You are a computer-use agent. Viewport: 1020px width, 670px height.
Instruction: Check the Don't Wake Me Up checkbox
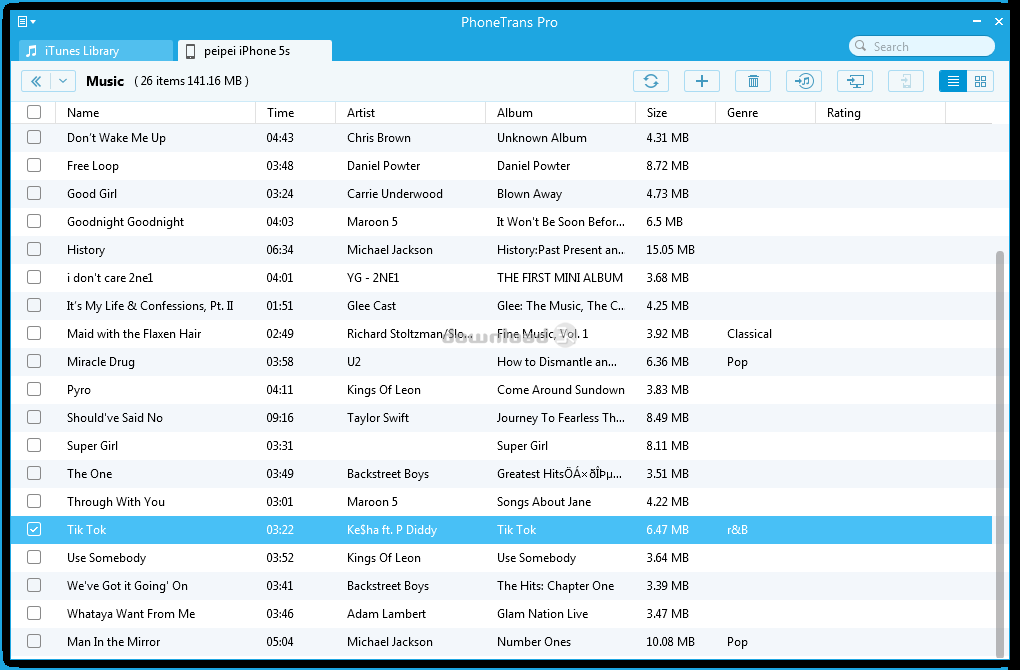[x=34, y=137]
